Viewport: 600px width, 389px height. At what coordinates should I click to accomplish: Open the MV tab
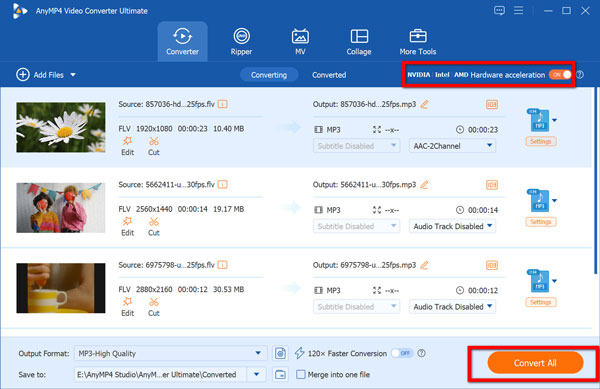tap(300, 41)
